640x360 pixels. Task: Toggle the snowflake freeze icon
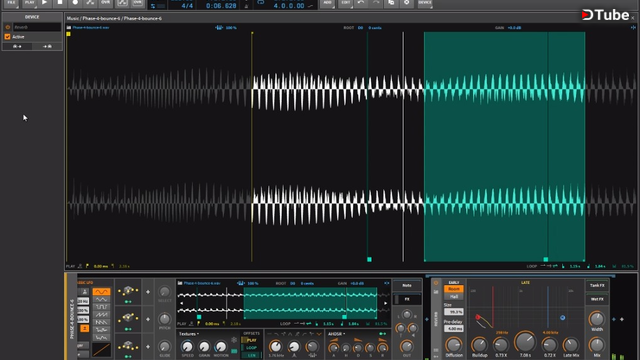(x=234, y=340)
